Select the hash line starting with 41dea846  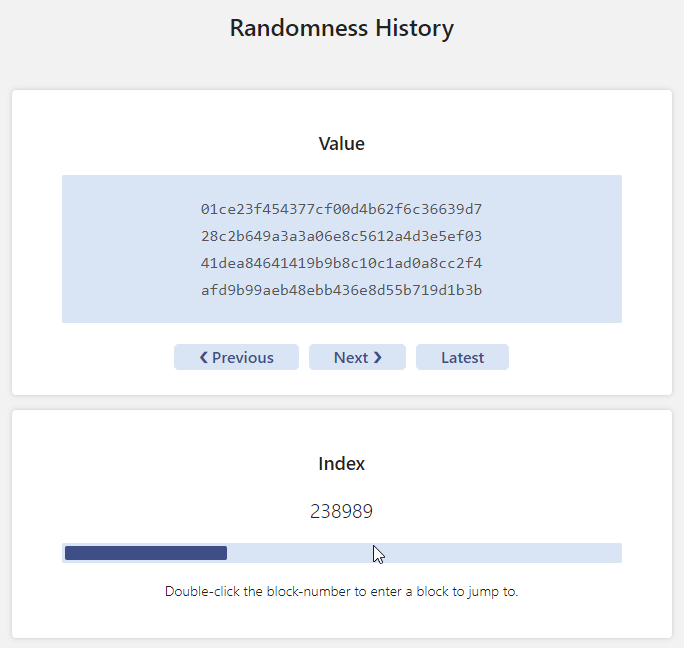click(x=342, y=263)
